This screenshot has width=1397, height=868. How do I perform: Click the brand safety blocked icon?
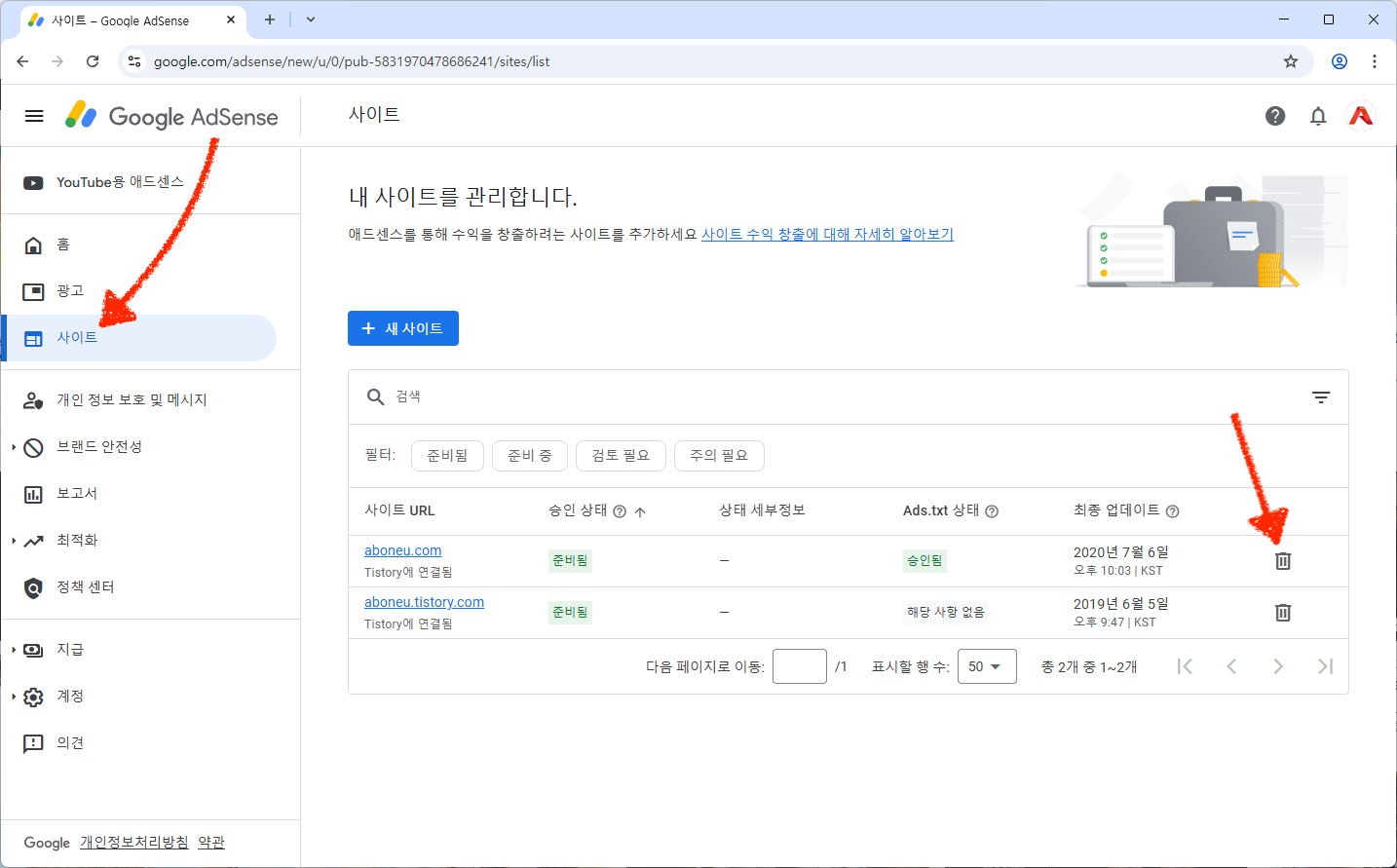pyautogui.click(x=33, y=447)
